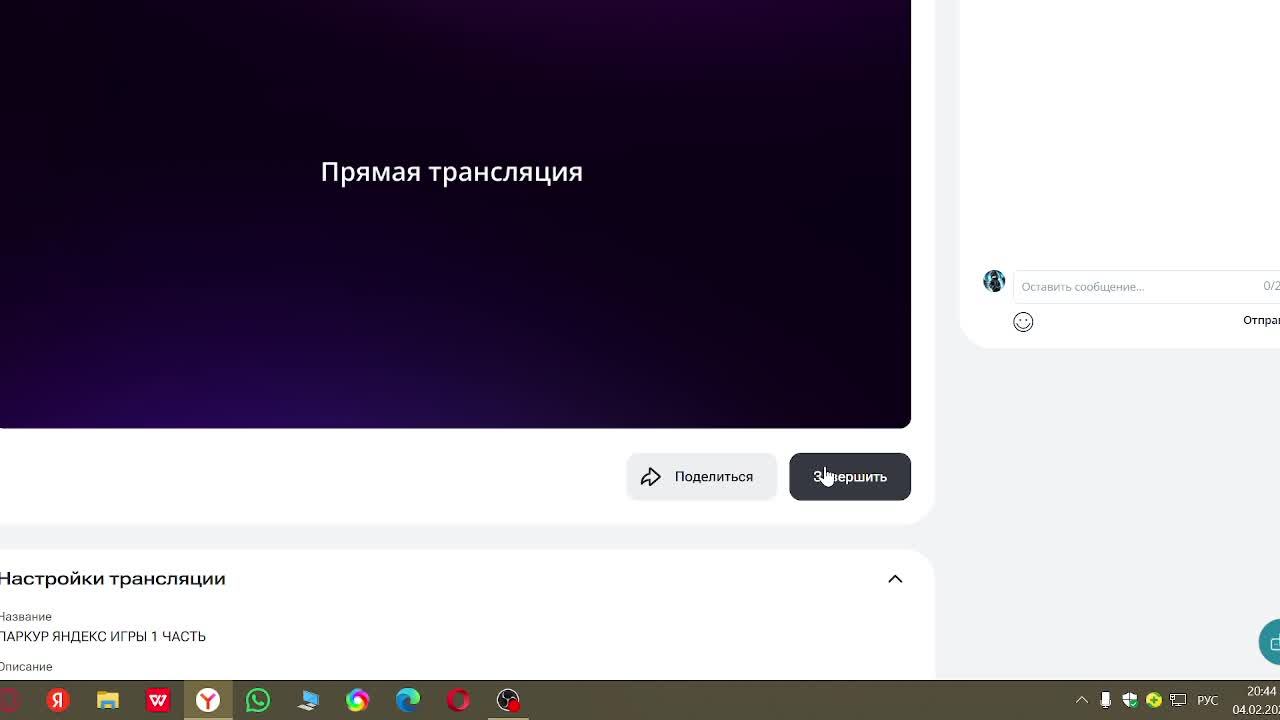Viewport: 1280px width, 720px height.
Task: Click the microphone tray icon
Action: [x=1105, y=700]
